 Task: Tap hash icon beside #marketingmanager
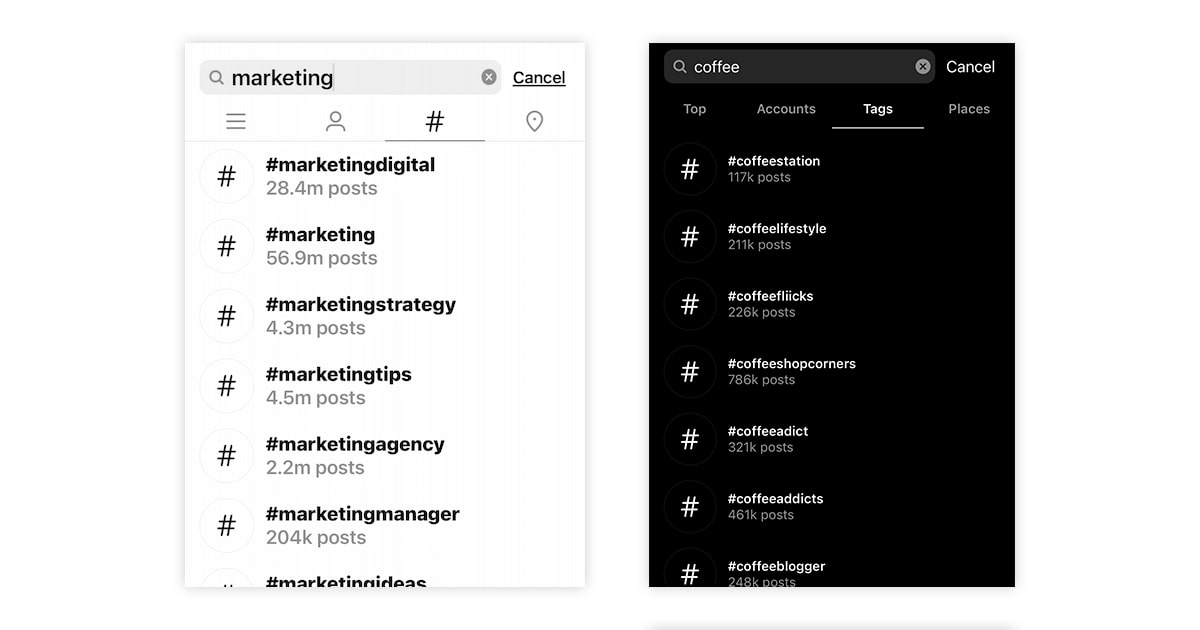[x=227, y=525]
